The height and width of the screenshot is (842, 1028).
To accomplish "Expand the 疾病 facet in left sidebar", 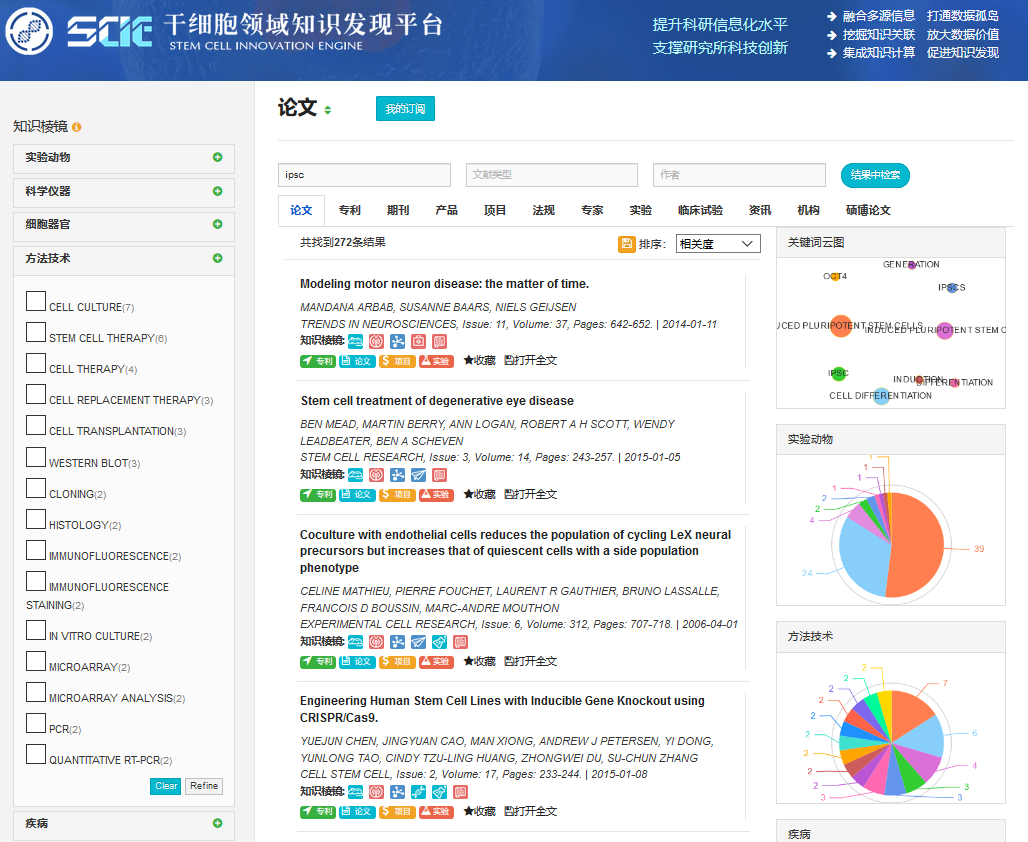I will click(x=217, y=824).
